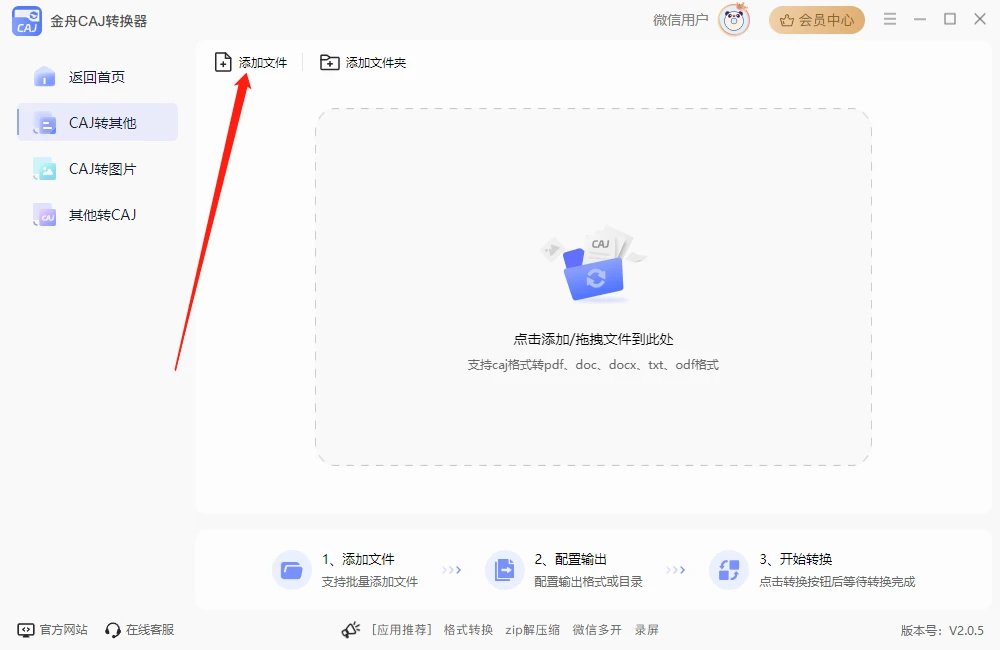Select 返回首页 in the sidebar
This screenshot has width=1000, height=650.
click(x=97, y=77)
